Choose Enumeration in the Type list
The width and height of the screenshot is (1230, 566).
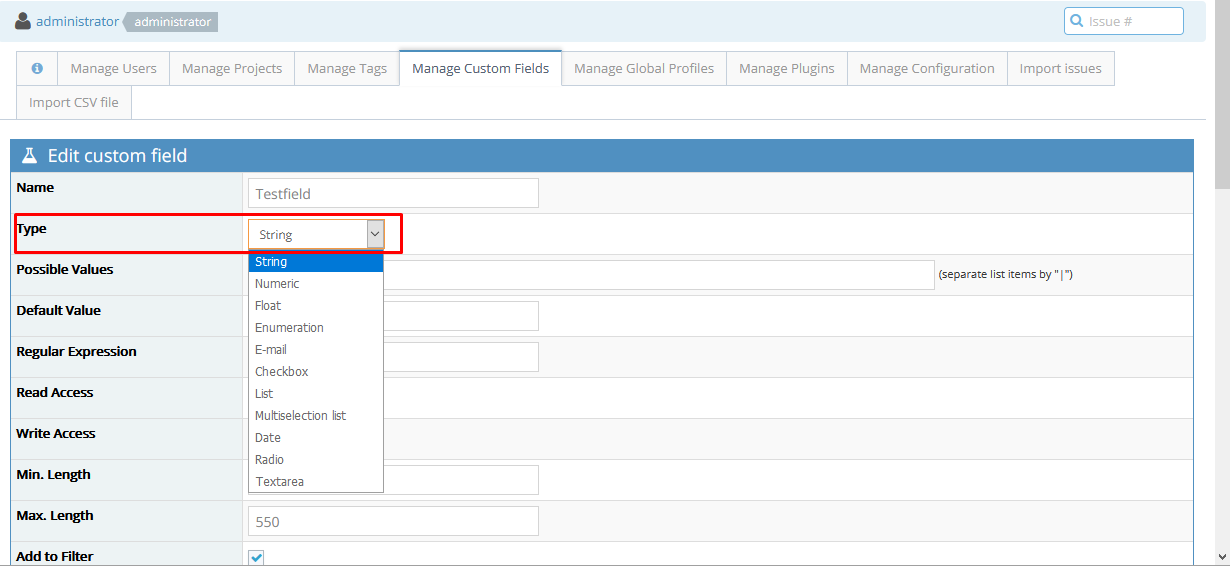click(x=289, y=328)
